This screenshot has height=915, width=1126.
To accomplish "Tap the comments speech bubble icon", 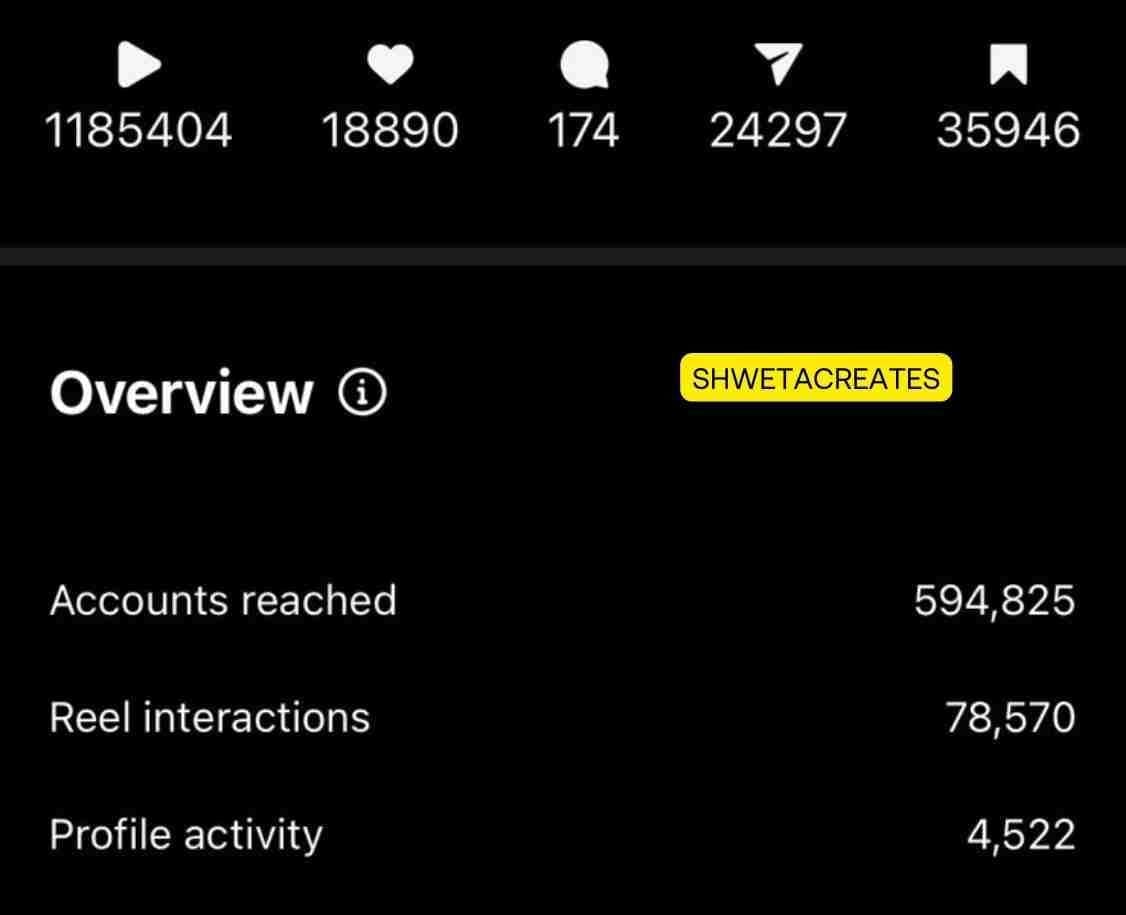I will click(584, 65).
